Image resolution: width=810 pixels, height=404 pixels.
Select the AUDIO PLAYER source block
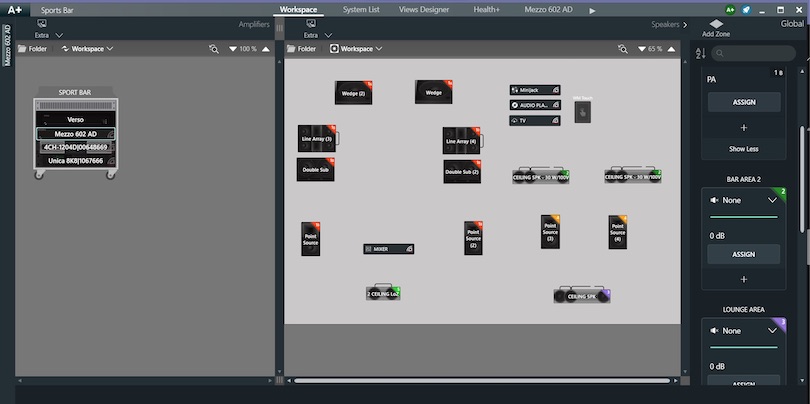[x=535, y=105]
